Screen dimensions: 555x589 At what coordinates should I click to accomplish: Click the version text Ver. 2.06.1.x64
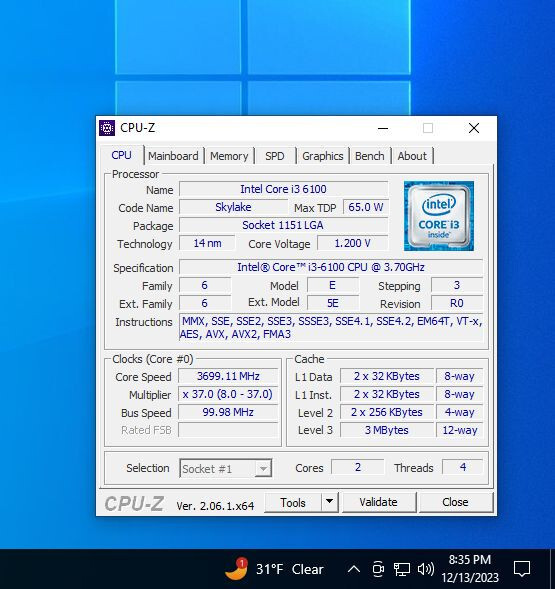(215, 506)
